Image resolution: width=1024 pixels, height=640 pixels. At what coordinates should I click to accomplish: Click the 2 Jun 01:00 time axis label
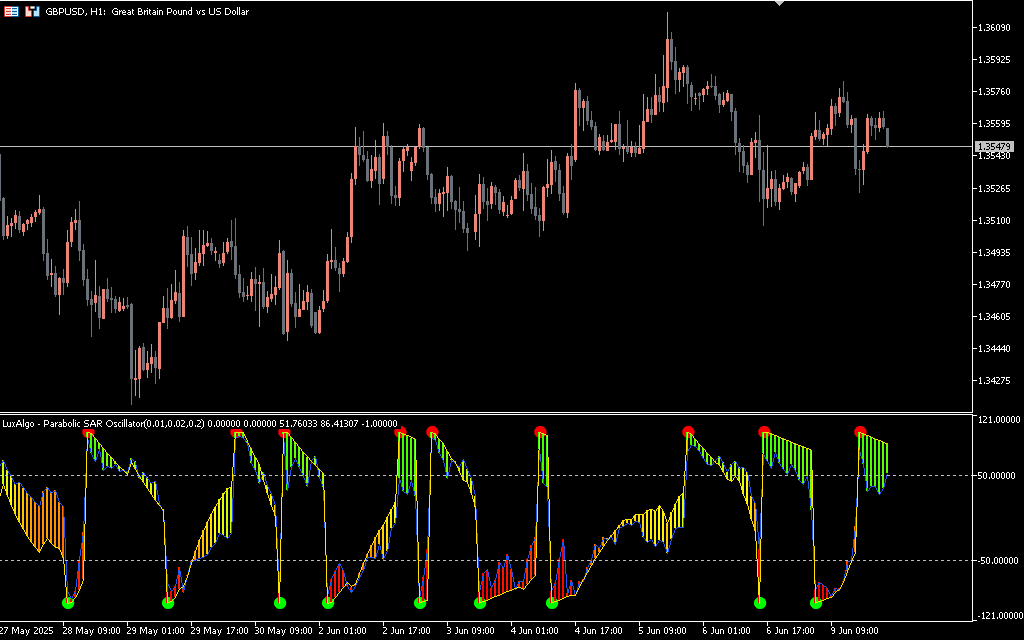tap(343, 631)
